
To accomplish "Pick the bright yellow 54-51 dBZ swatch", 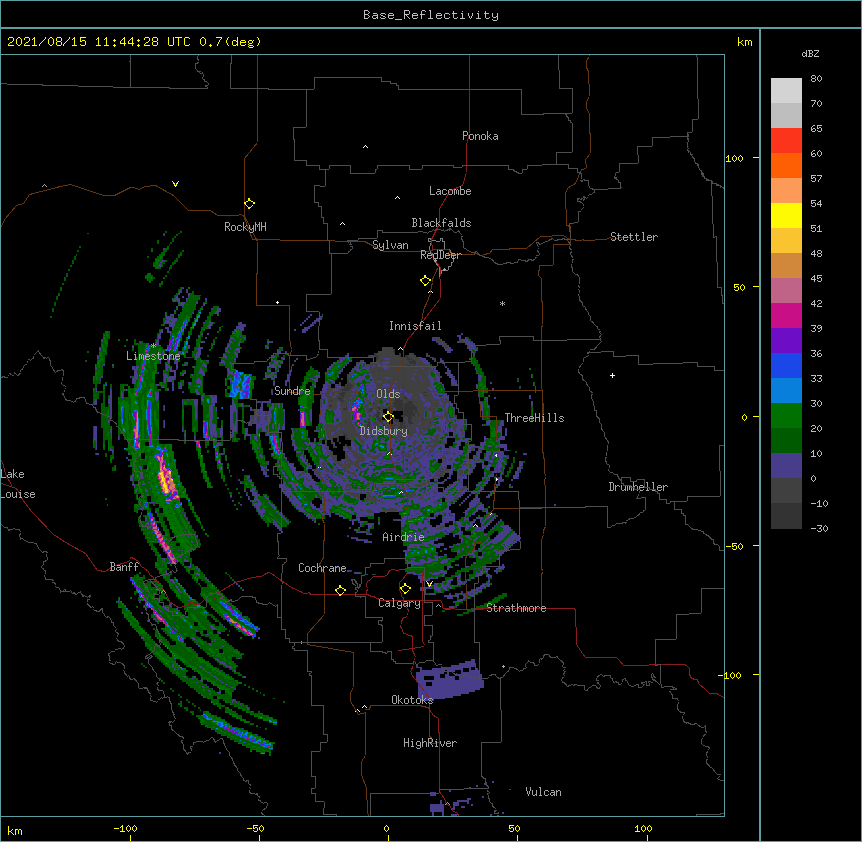I will tap(786, 215).
